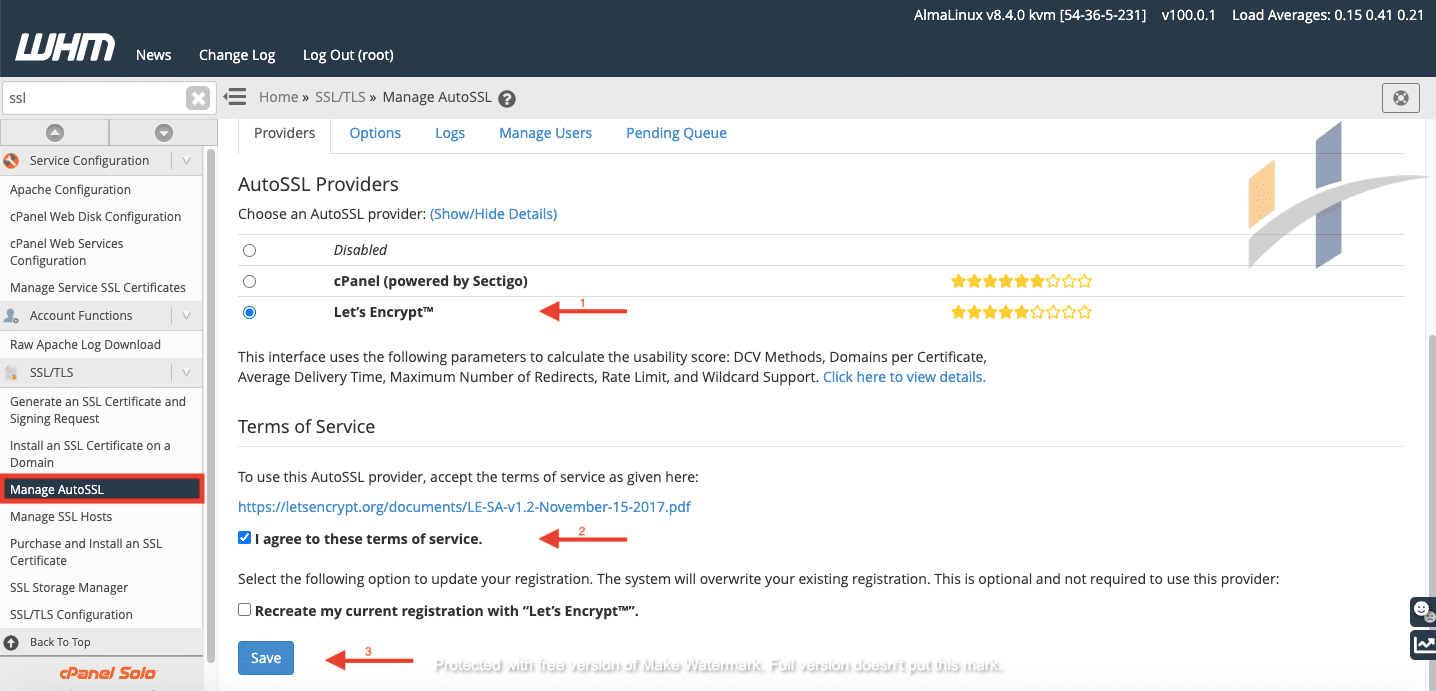
Task: Collapse the Service Configuration section
Action: 186,160
